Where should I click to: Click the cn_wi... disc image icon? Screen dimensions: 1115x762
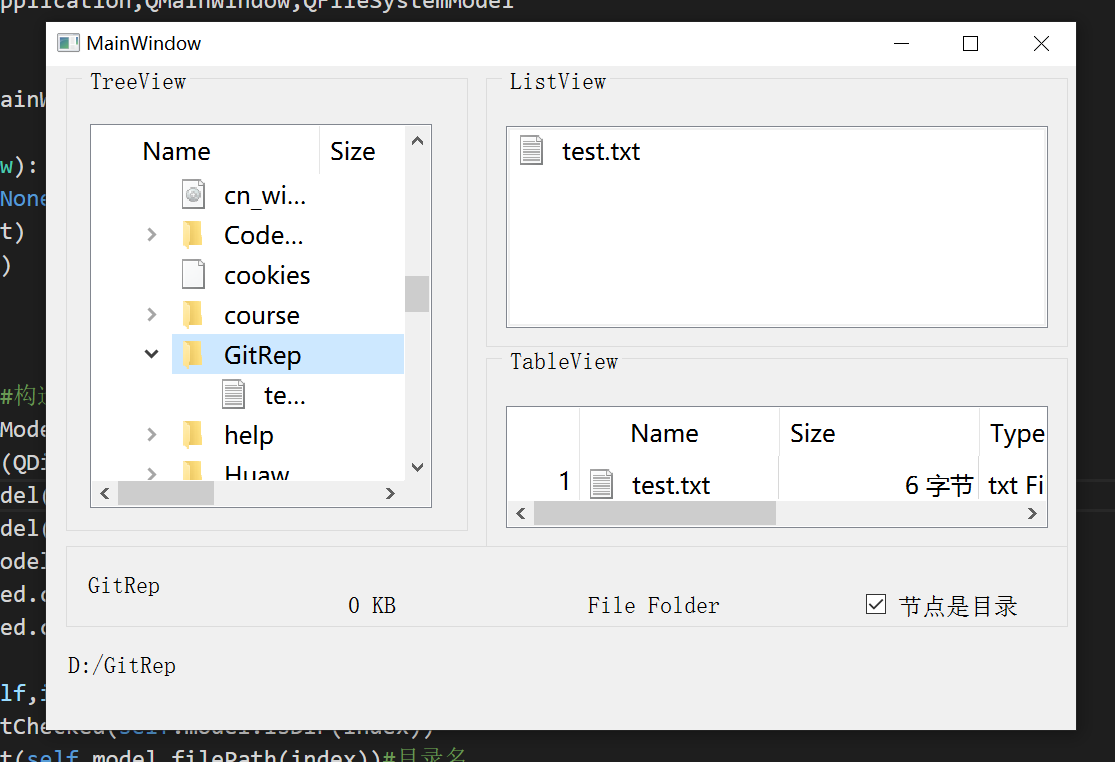[193, 195]
